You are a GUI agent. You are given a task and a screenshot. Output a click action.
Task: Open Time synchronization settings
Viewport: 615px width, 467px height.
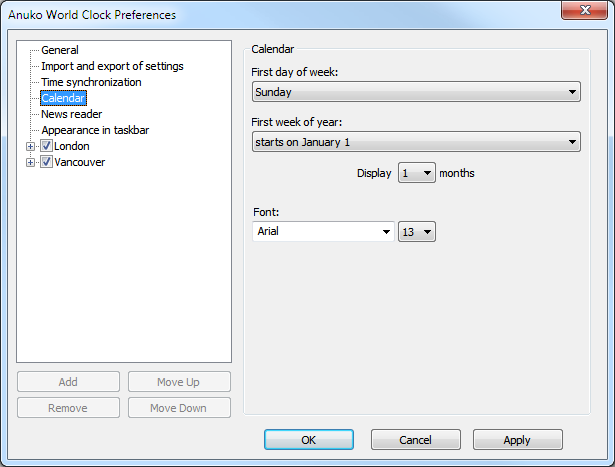(91, 82)
